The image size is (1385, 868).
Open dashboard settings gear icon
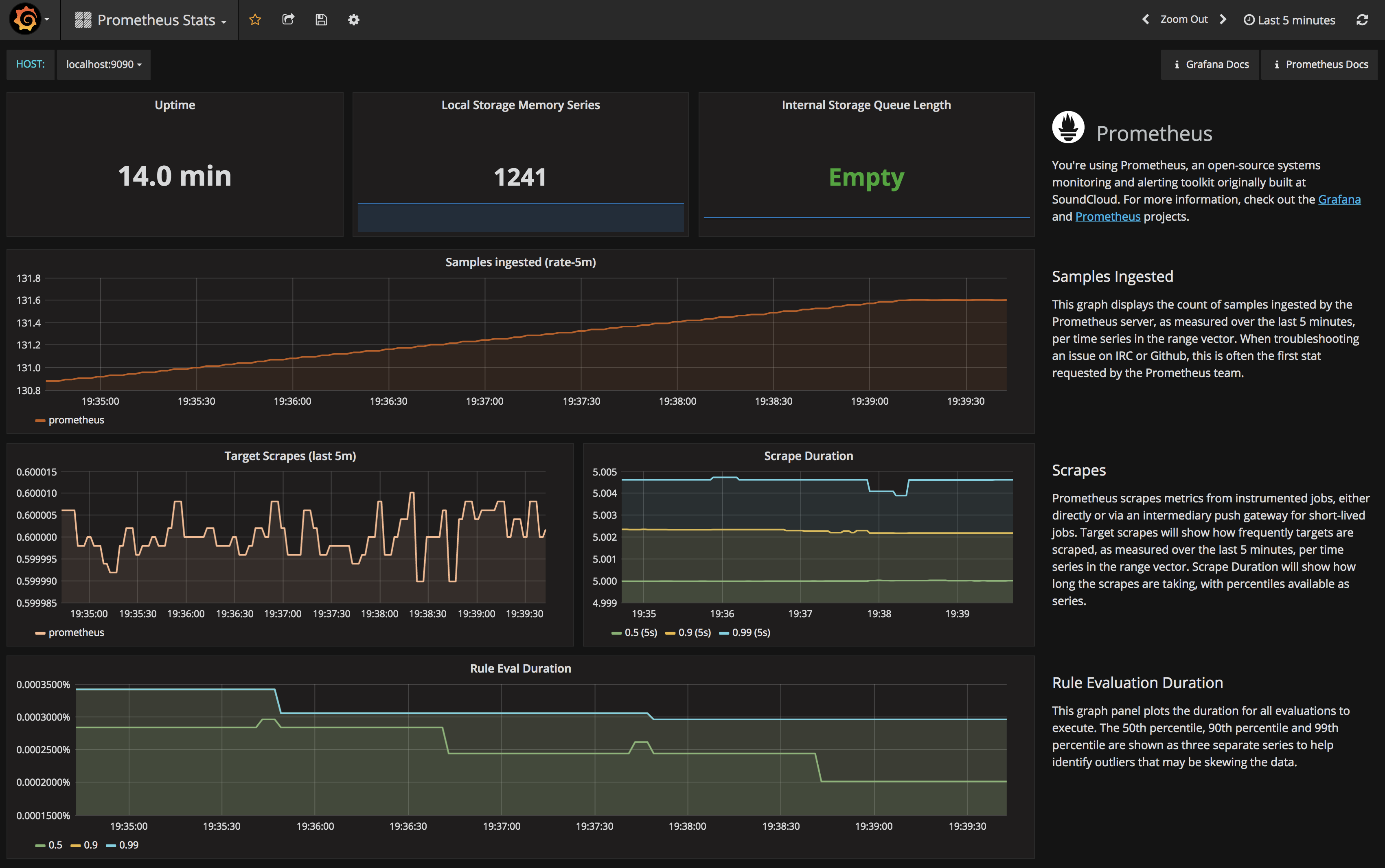point(353,20)
